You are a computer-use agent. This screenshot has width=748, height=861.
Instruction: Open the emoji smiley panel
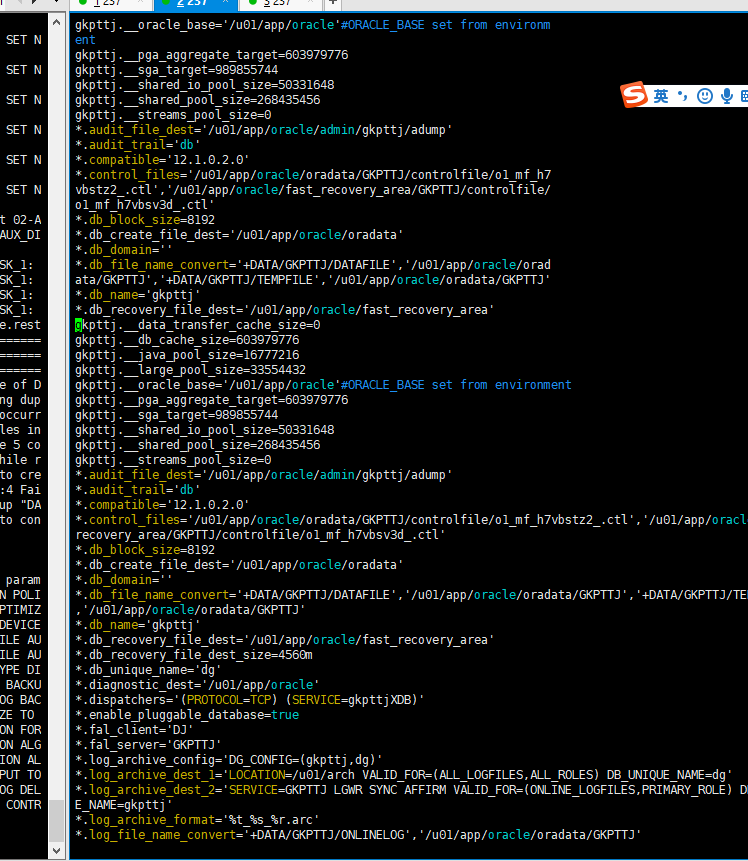(x=705, y=96)
